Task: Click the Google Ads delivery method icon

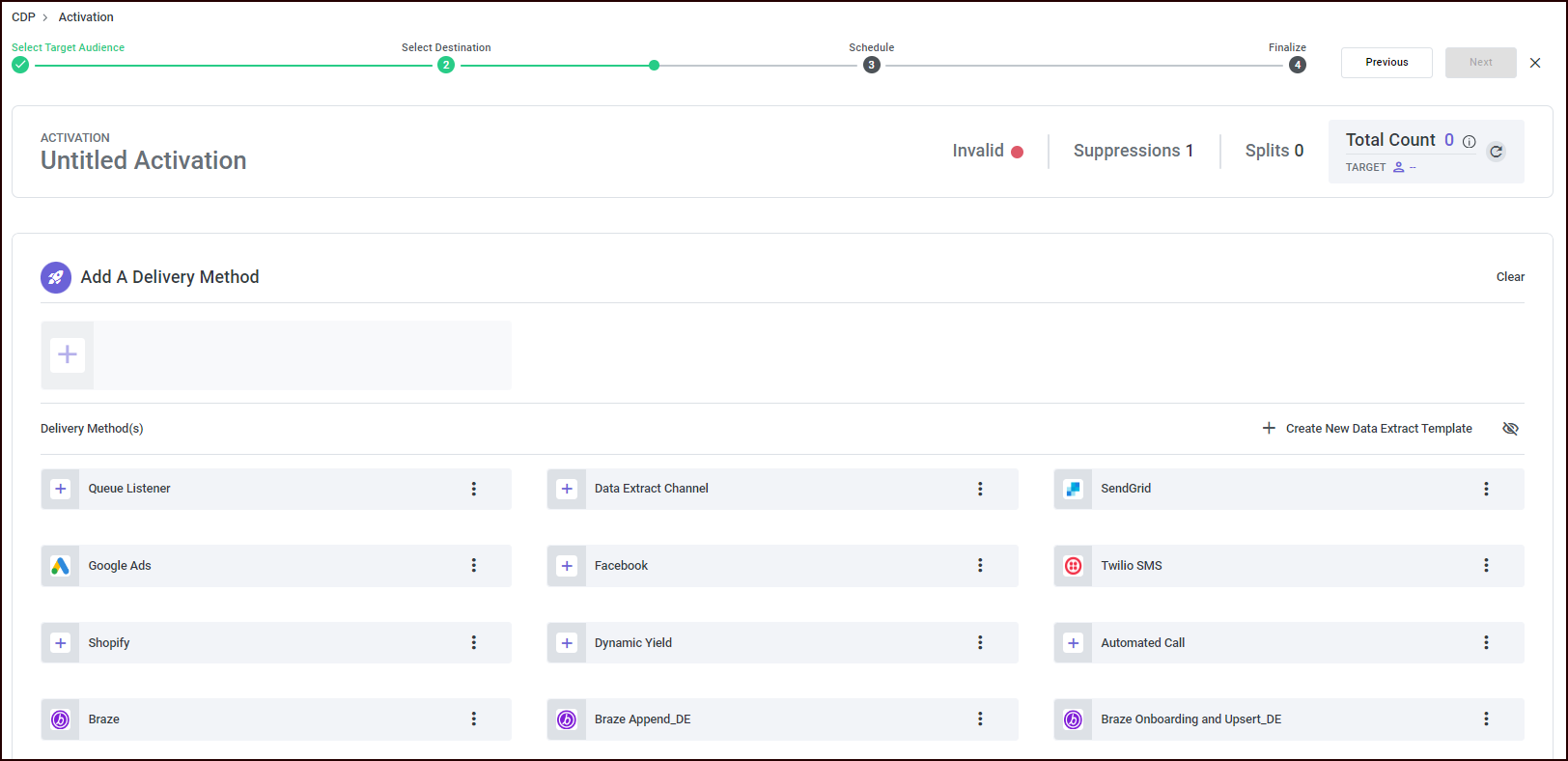Action: coord(61,566)
